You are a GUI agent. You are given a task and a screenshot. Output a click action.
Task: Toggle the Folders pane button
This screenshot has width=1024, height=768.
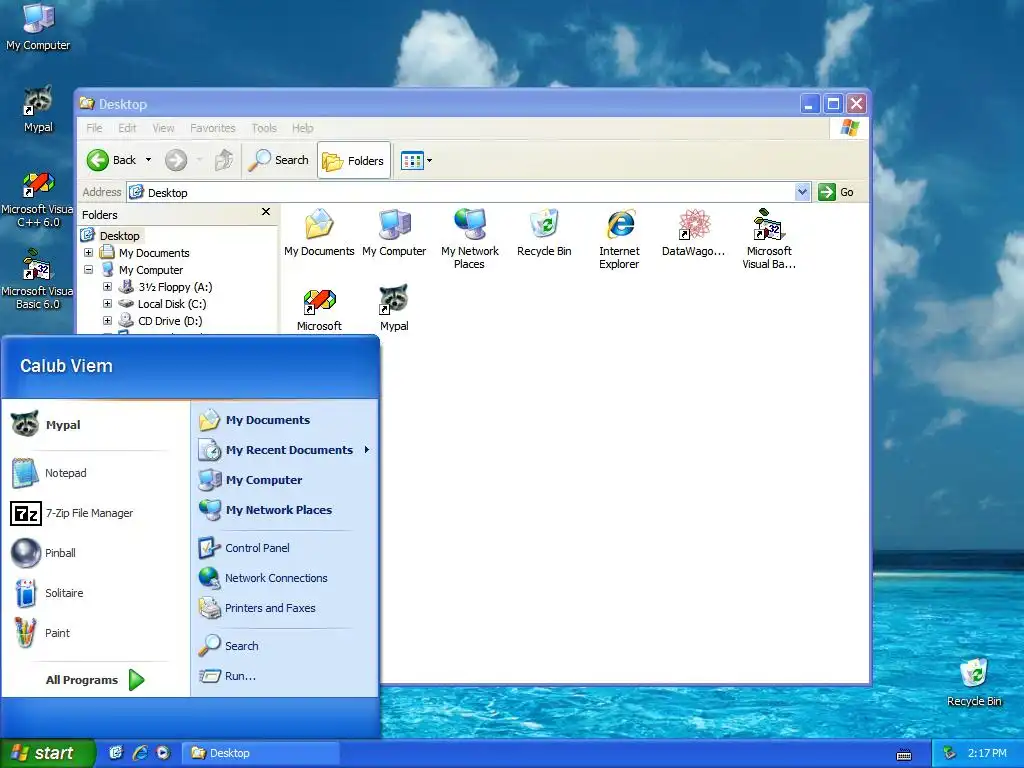354,161
